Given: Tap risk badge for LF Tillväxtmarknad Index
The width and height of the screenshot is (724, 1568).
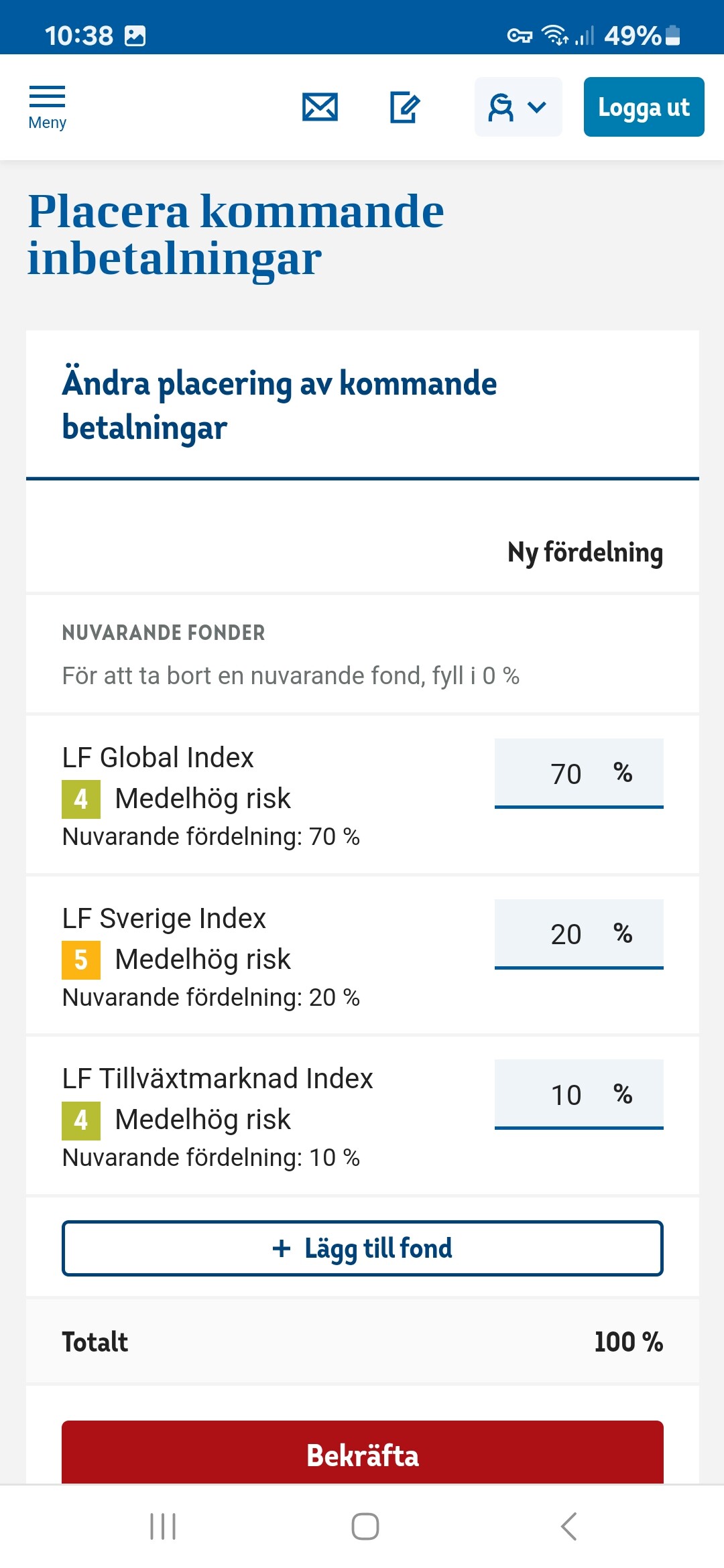Looking at the screenshot, I should pos(81,1120).
